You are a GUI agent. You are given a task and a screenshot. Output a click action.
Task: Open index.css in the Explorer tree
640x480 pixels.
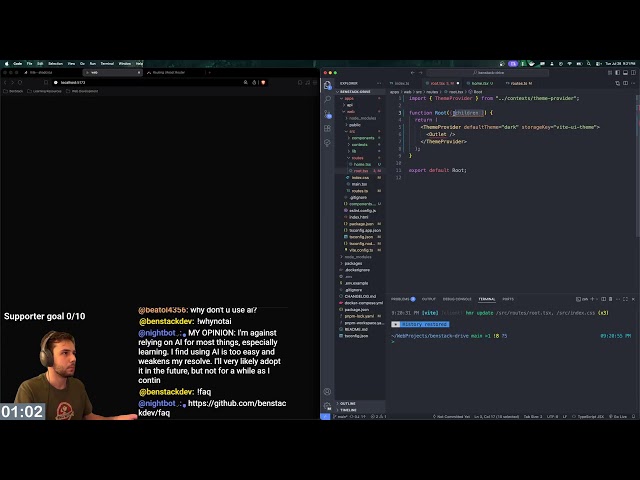pos(360,178)
